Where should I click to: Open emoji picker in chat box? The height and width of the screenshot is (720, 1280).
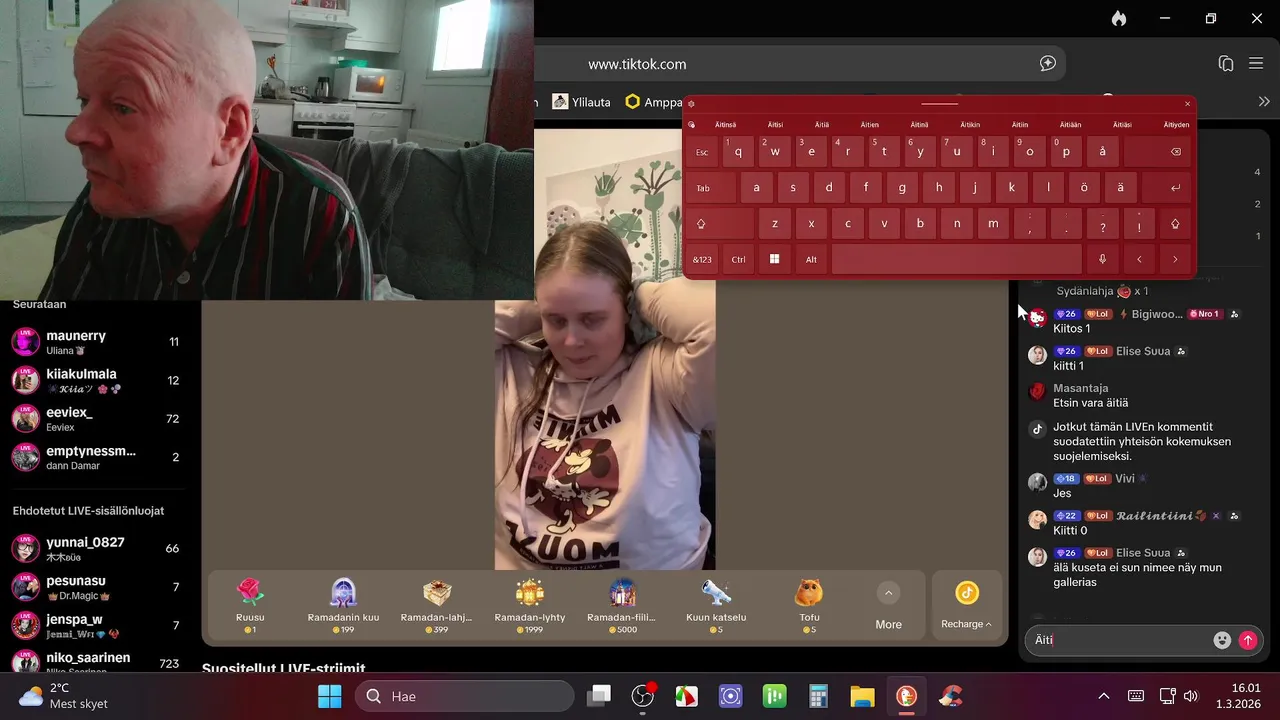tap(1221, 640)
